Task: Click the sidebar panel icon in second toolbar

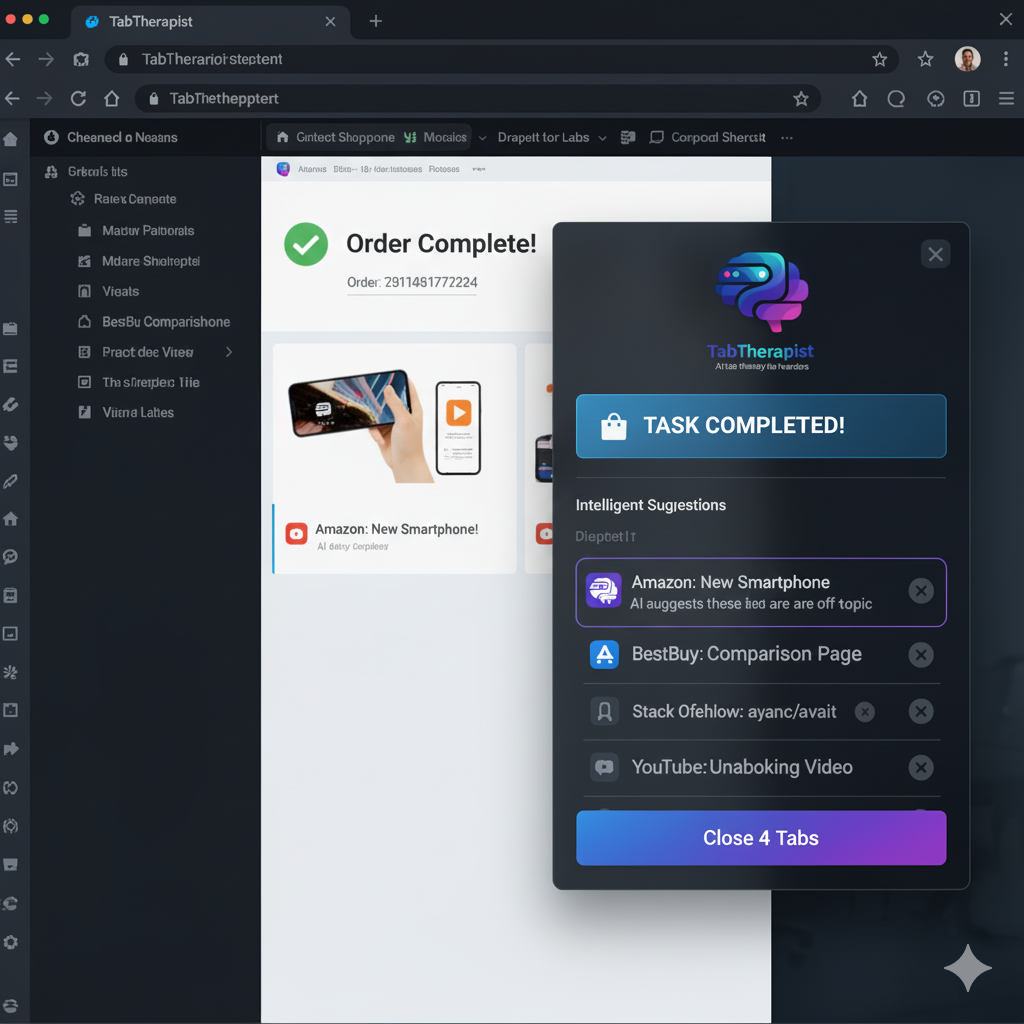Action: pos(972,99)
